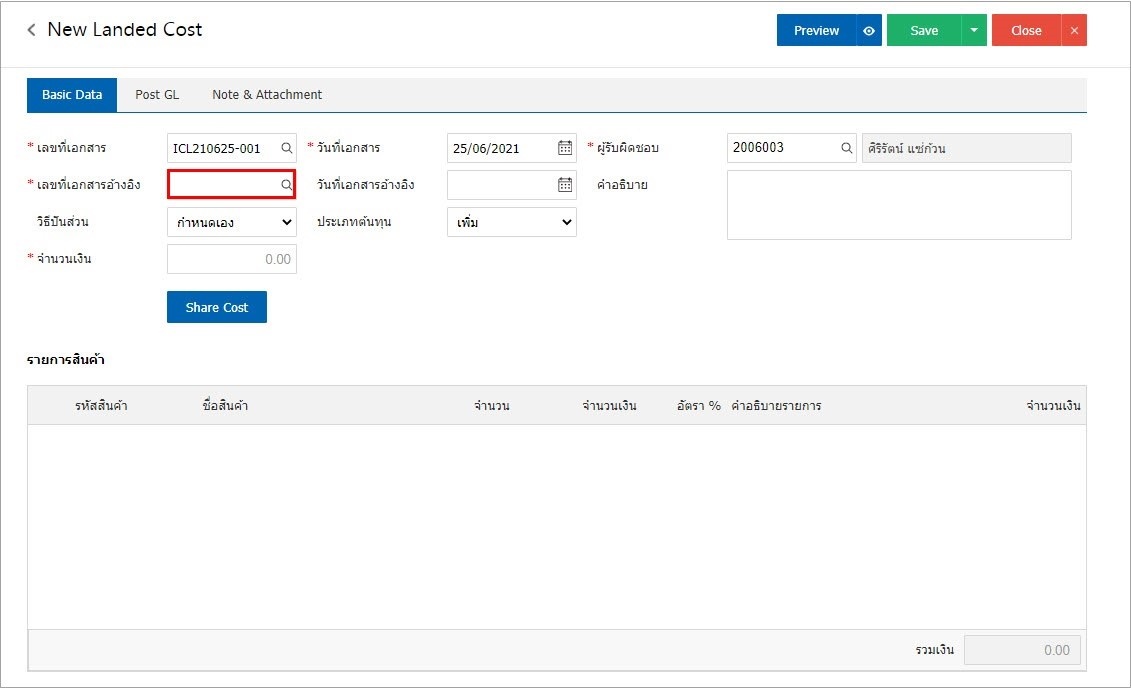Click the red Close button
Viewport: 1131px width, 688px height.
[1026, 30]
